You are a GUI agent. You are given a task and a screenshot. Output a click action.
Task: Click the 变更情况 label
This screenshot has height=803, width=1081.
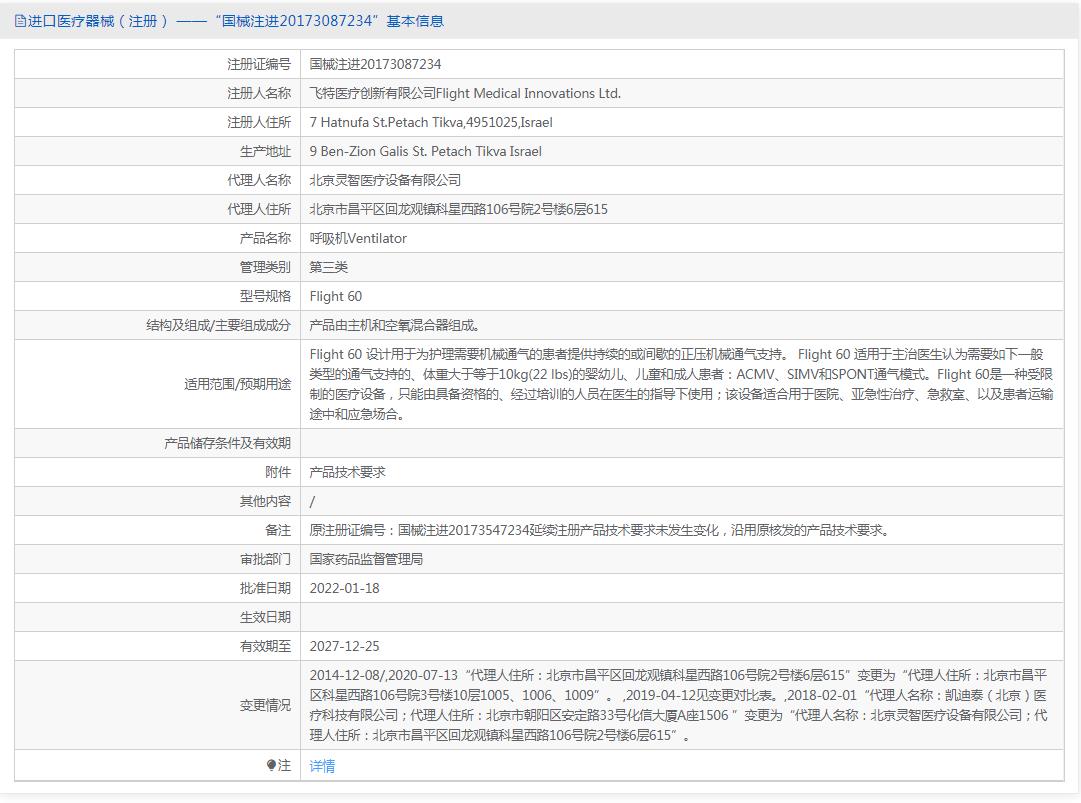[265, 705]
